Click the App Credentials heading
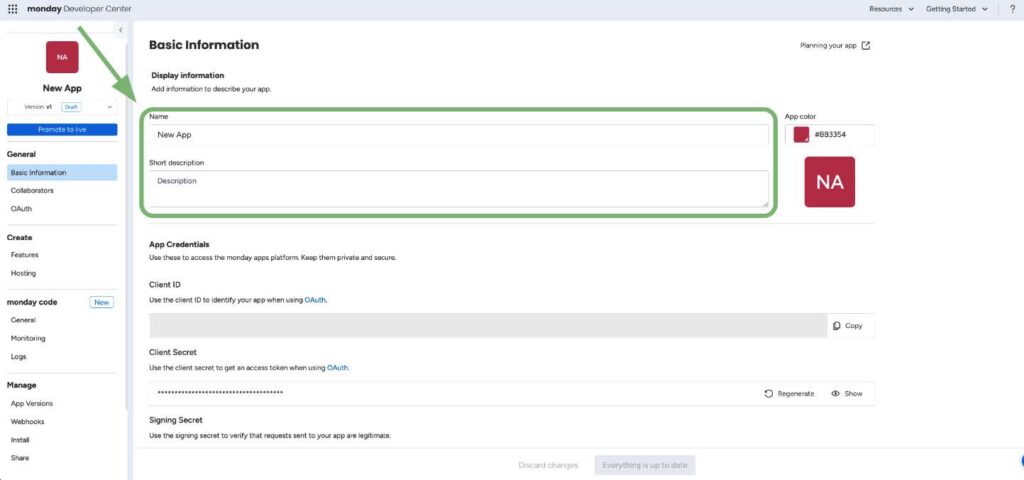The width and height of the screenshot is (1024, 480). point(179,244)
